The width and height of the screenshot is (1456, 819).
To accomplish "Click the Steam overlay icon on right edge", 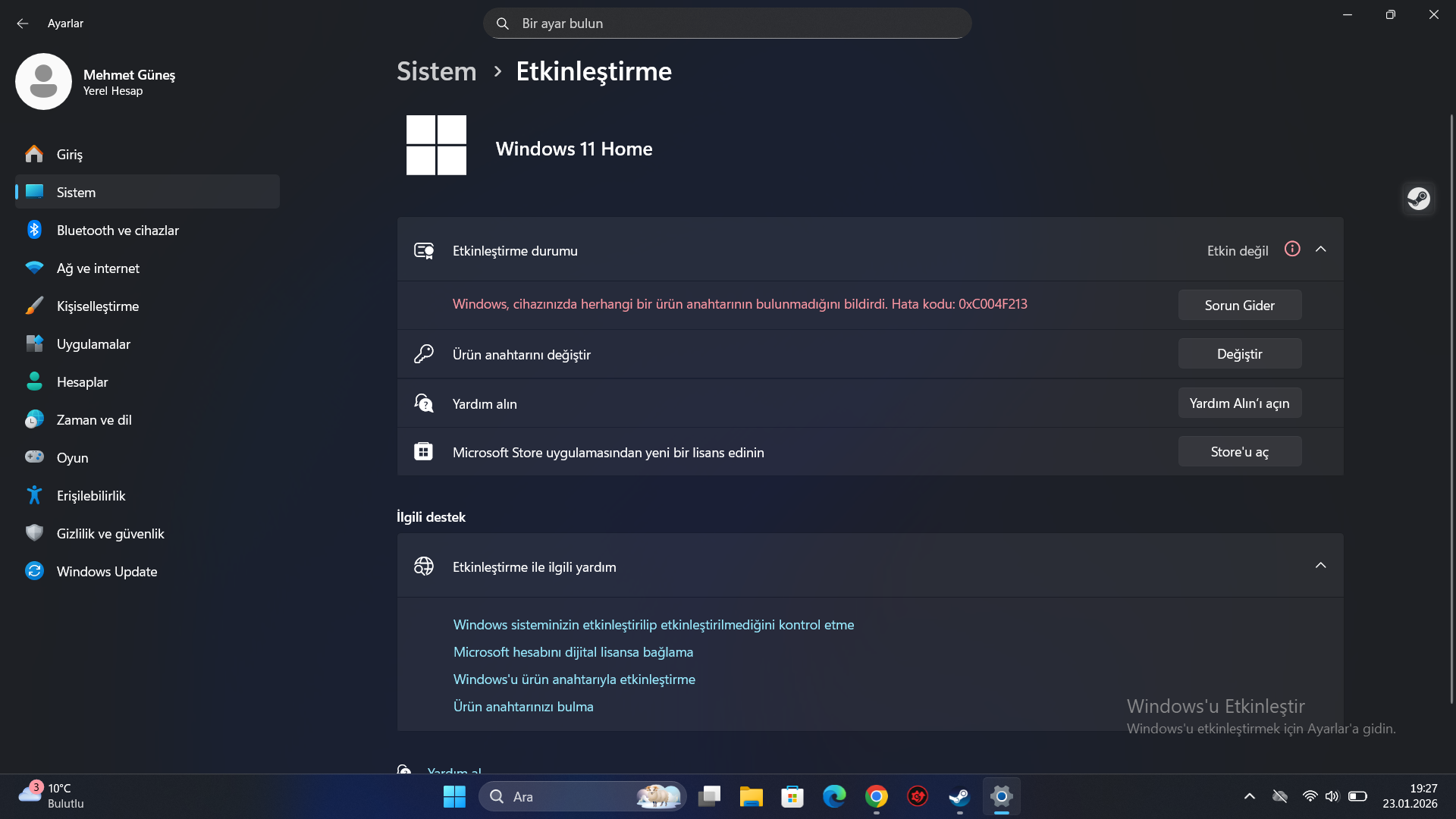I will [x=1418, y=199].
